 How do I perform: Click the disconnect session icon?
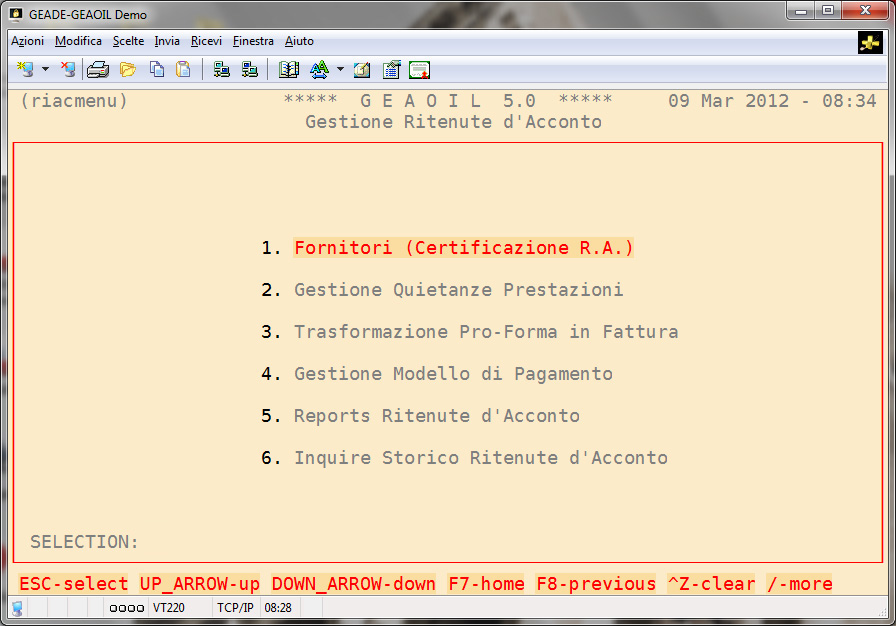tap(68, 70)
